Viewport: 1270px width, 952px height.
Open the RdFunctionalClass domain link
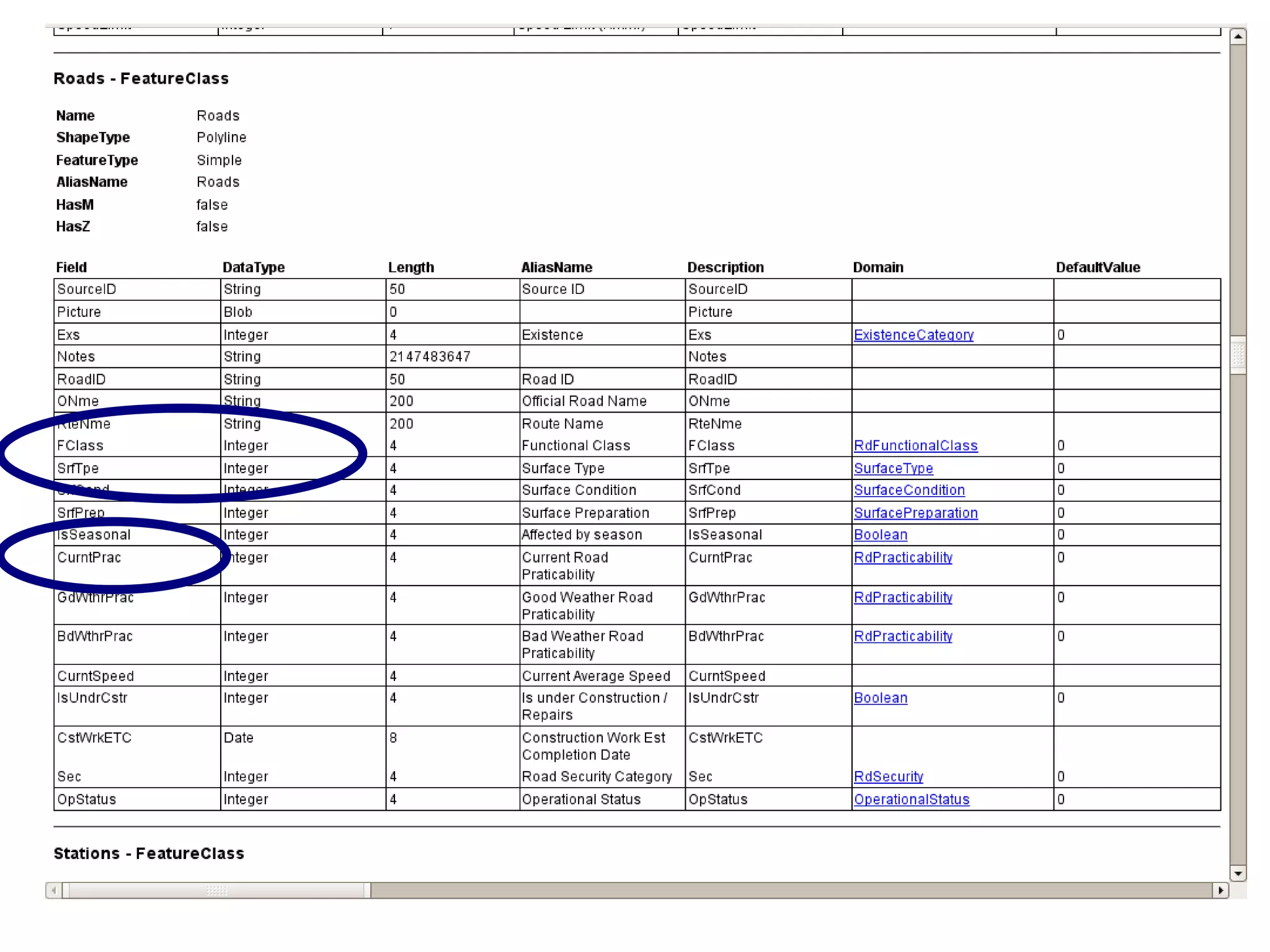(915, 445)
